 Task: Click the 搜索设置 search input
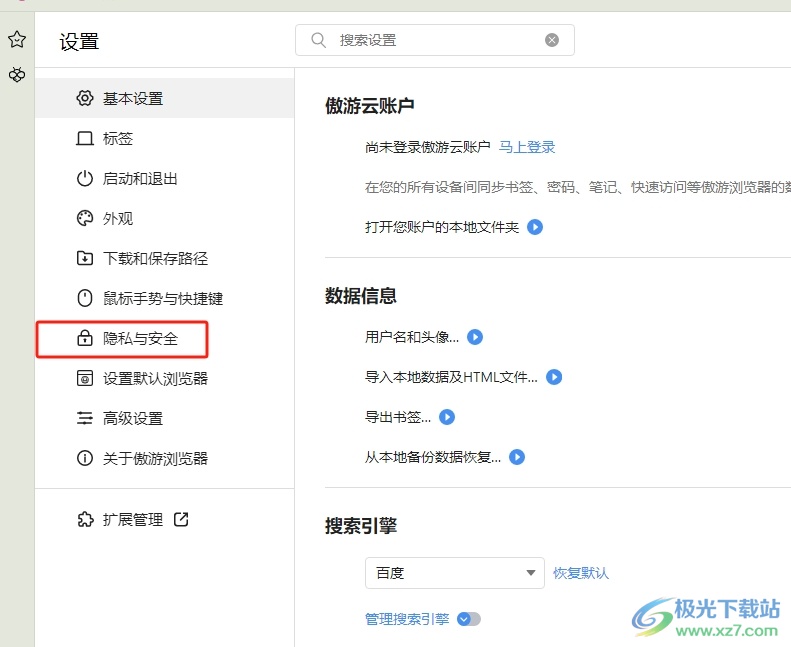pyautogui.click(x=434, y=40)
